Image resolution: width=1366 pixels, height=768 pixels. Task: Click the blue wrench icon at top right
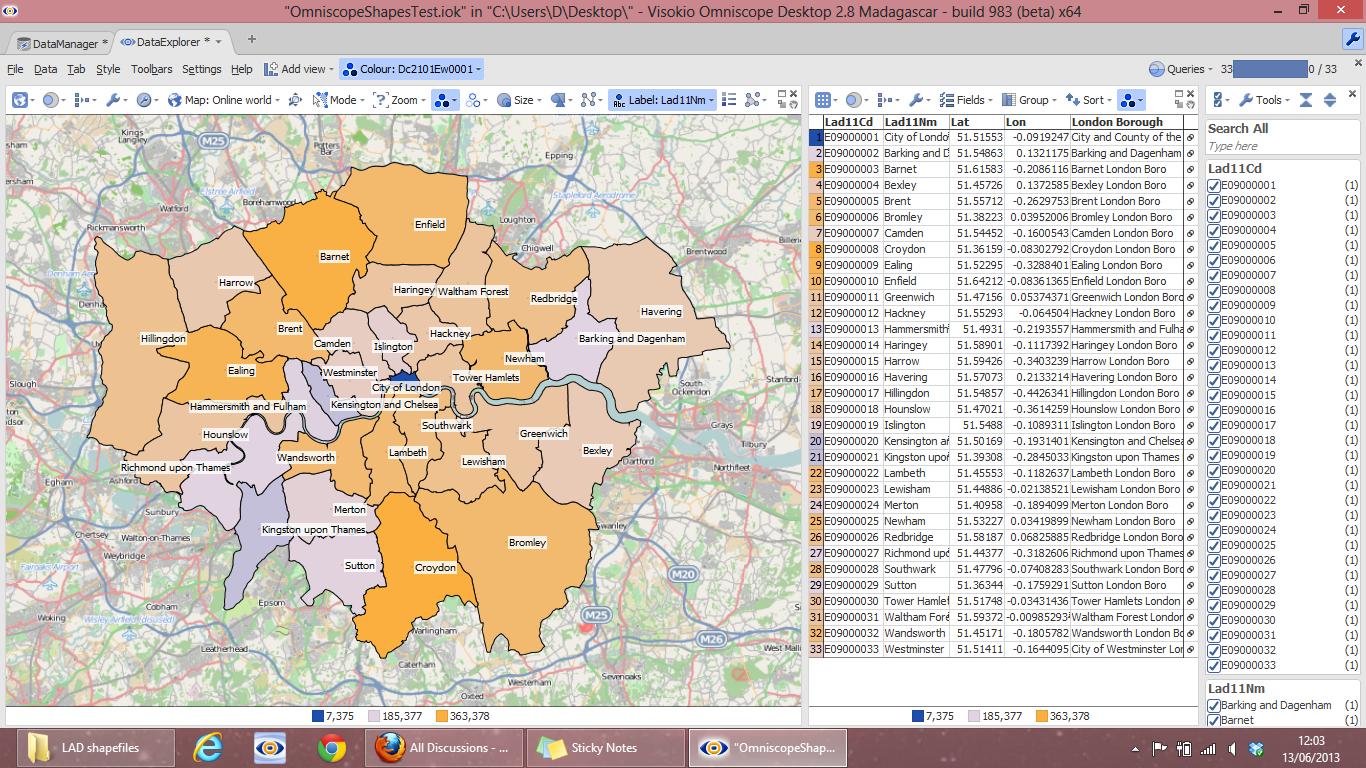pyautogui.click(x=1352, y=39)
